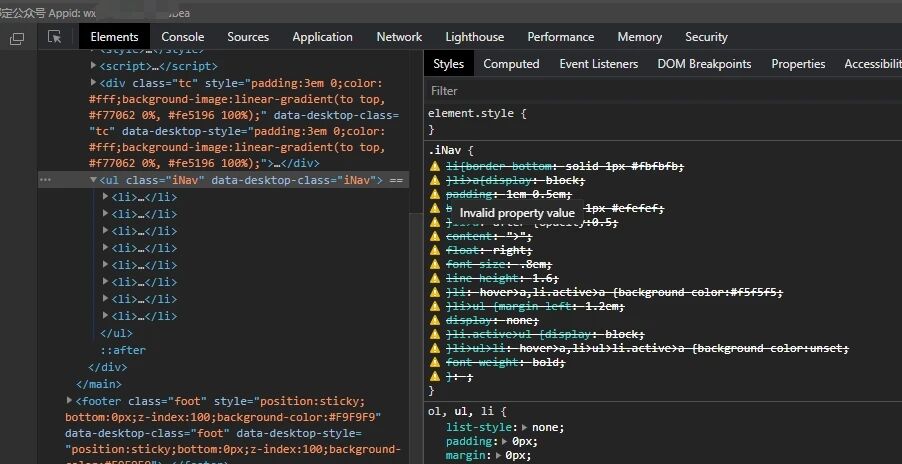The height and width of the screenshot is (464, 902).
Task: Open the Security tab
Action: [x=706, y=37]
